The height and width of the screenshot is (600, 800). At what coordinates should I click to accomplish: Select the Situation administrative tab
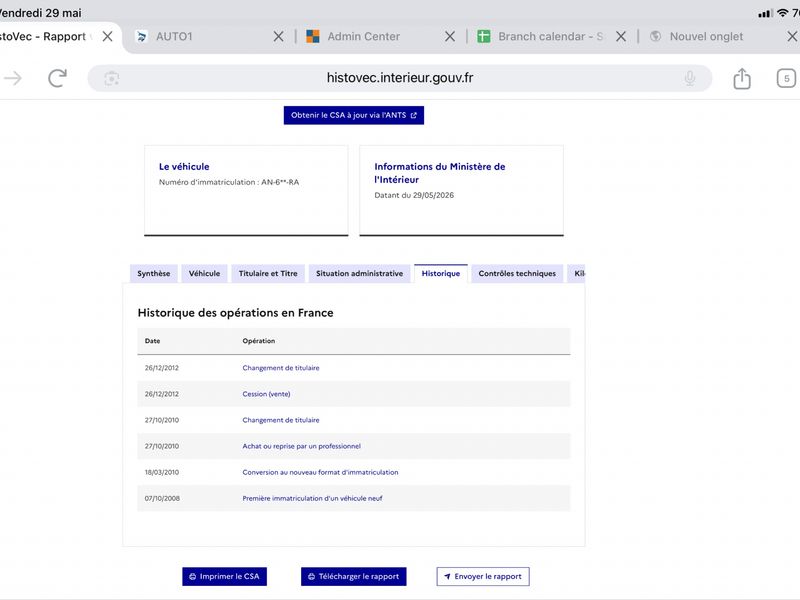pyautogui.click(x=359, y=273)
